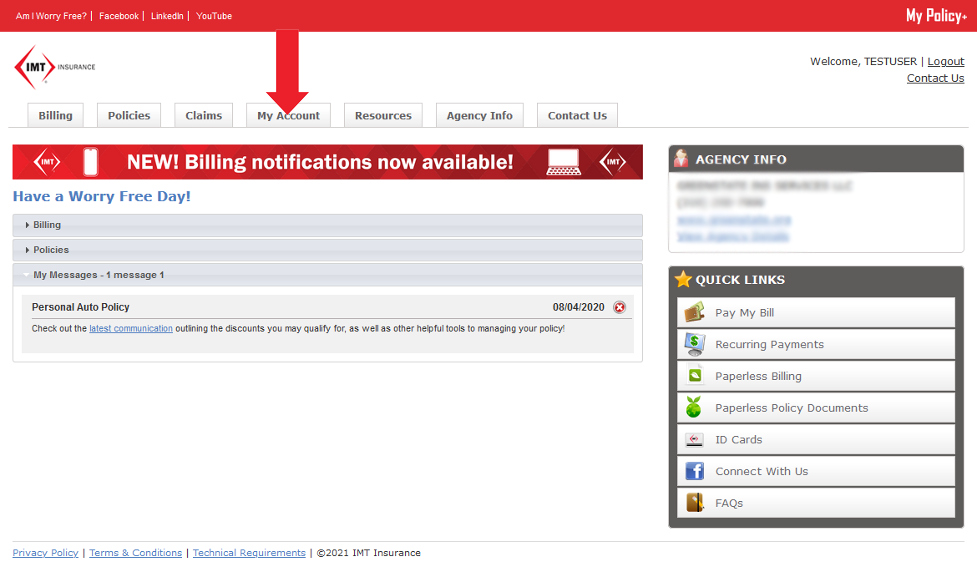Click the Pay My Bill wallet icon

[x=694, y=312]
